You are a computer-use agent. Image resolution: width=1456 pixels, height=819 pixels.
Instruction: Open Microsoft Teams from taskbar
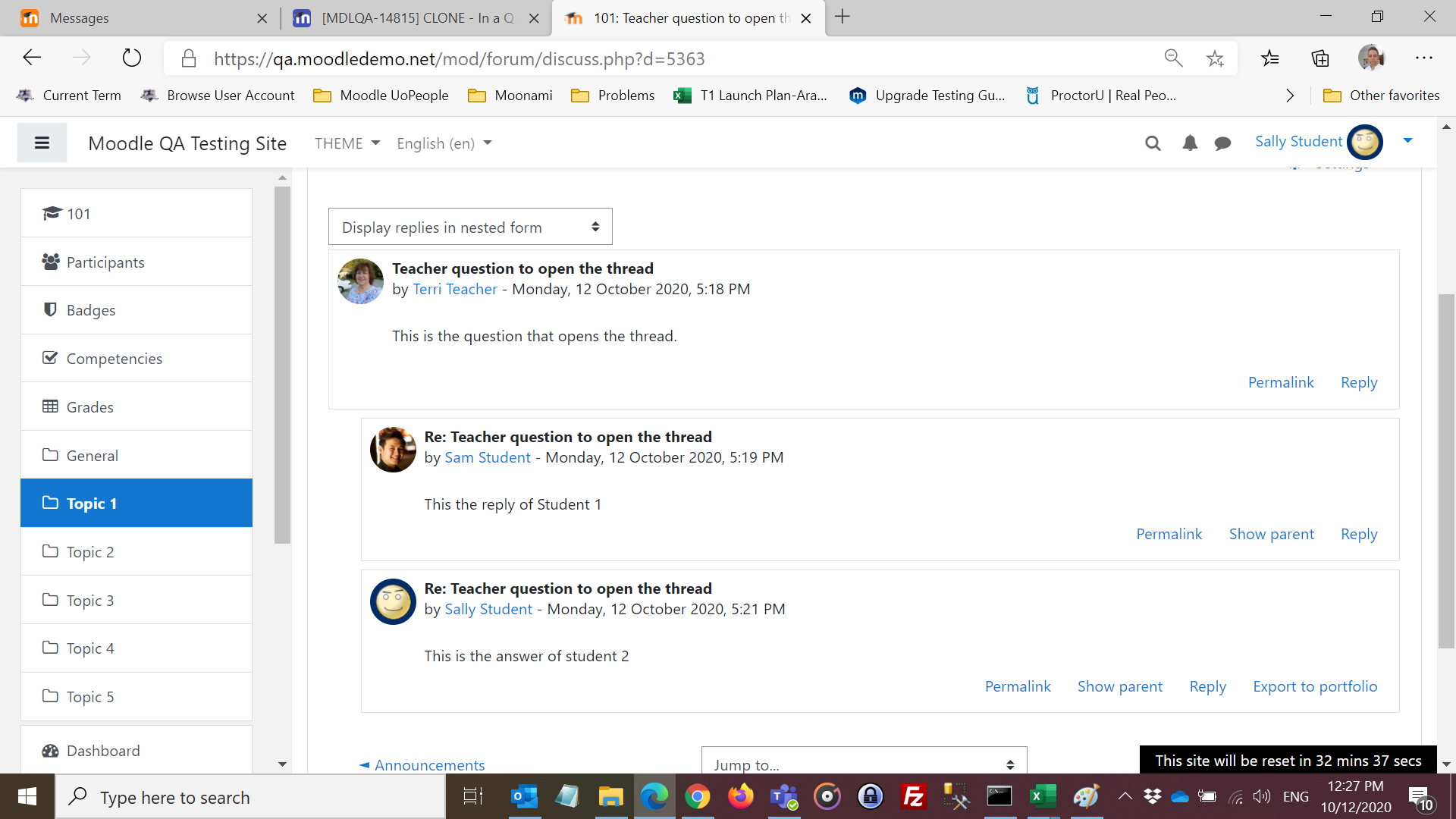point(783,796)
